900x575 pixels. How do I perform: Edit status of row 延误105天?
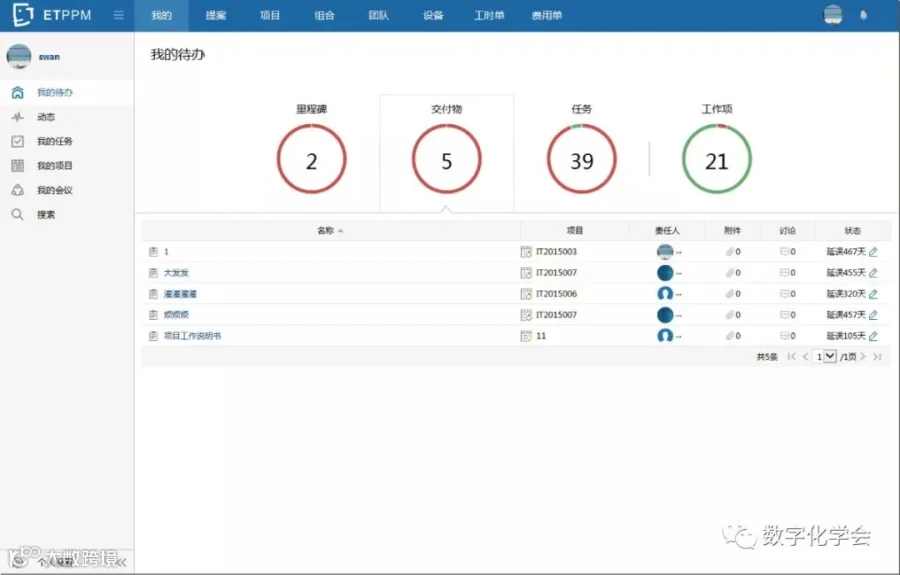pos(873,336)
